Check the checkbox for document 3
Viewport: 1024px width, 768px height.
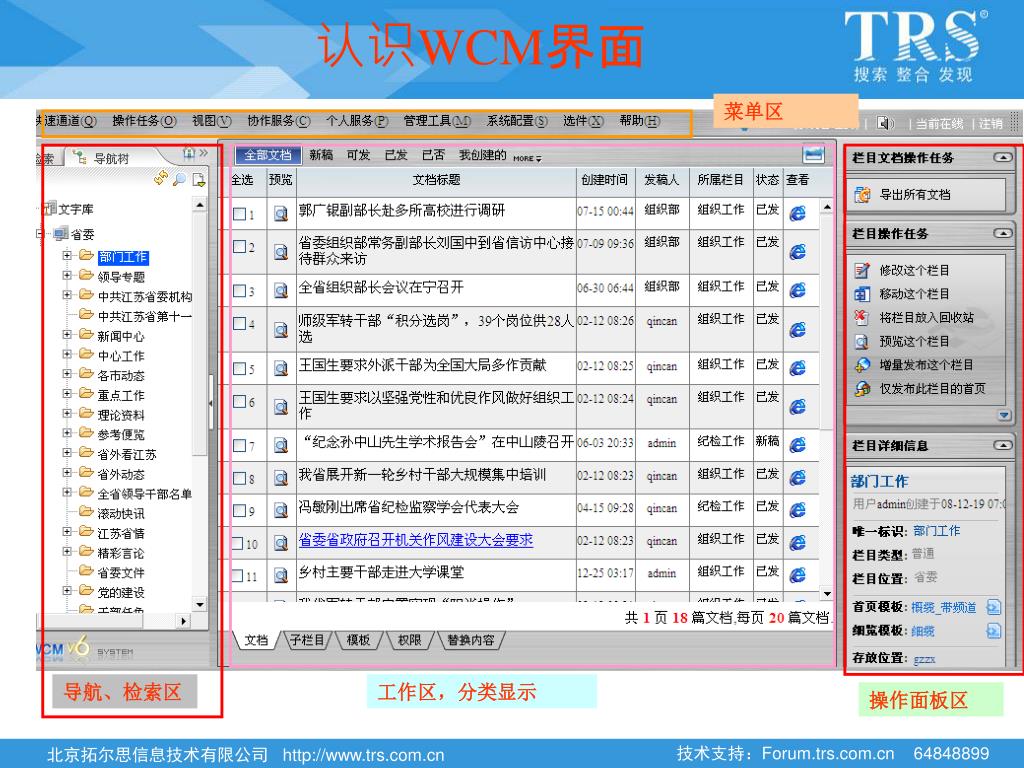240,291
